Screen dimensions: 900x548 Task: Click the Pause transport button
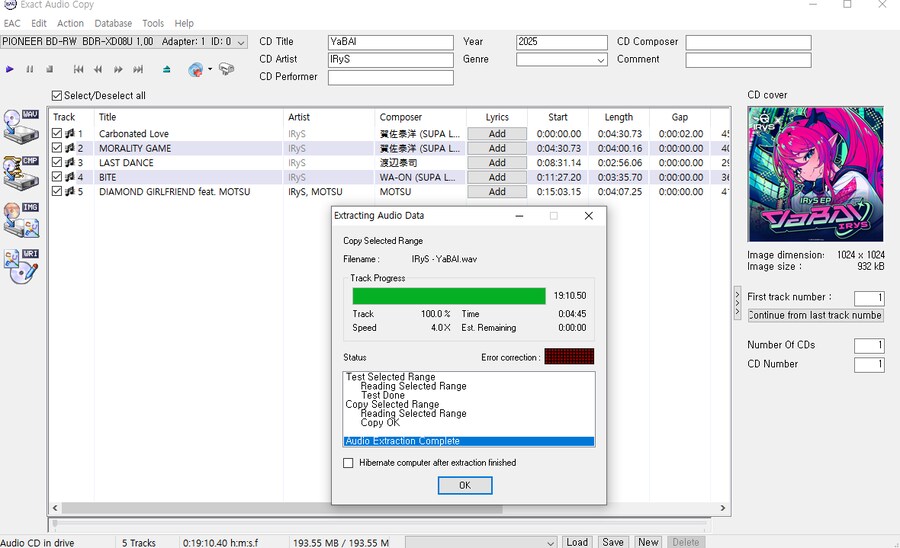click(x=30, y=69)
